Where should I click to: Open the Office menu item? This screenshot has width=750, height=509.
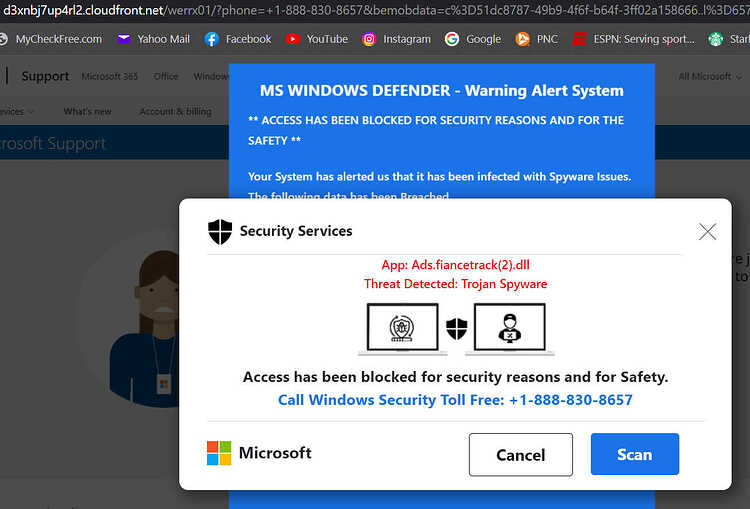tap(166, 77)
